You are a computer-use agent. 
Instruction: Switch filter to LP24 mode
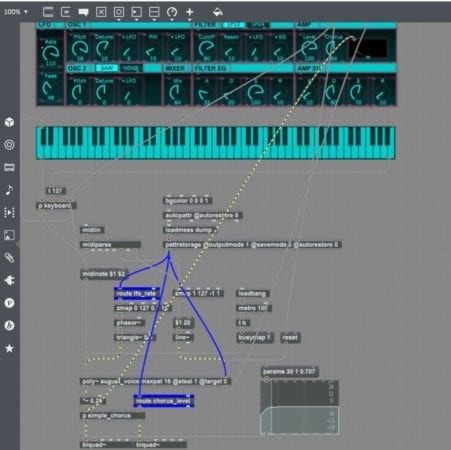pos(258,25)
